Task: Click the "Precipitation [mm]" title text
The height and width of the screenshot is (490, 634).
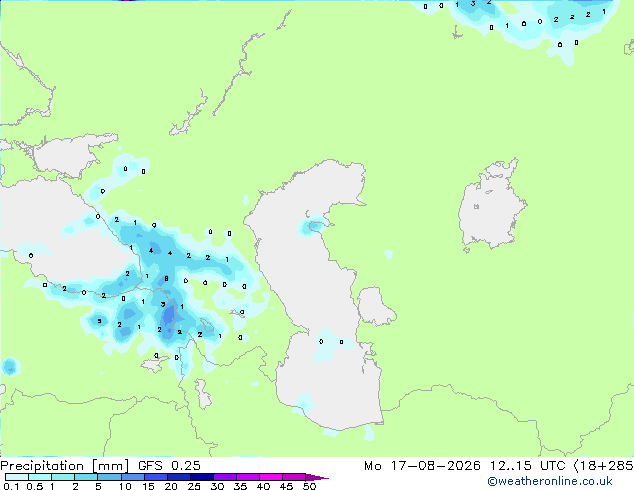Action: pos(65,466)
